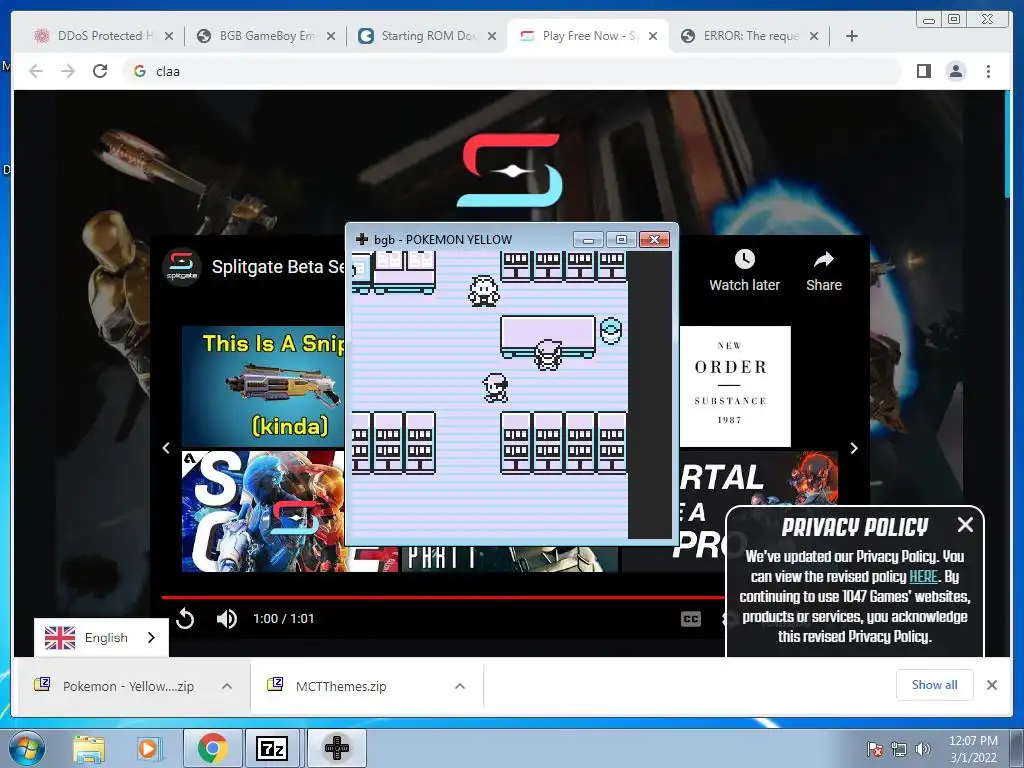Open 7-Zip from the taskbar
This screenshot has width=1024, height=768.
(x=272, y=748)
